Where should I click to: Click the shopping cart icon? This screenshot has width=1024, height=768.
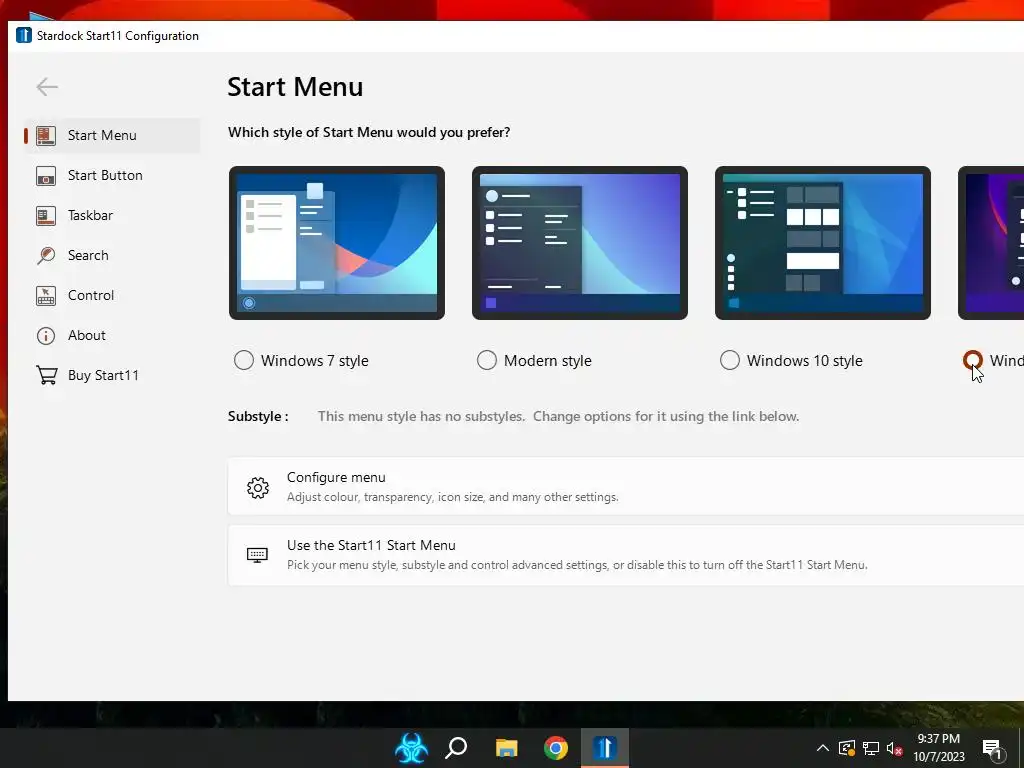[46, 376]
